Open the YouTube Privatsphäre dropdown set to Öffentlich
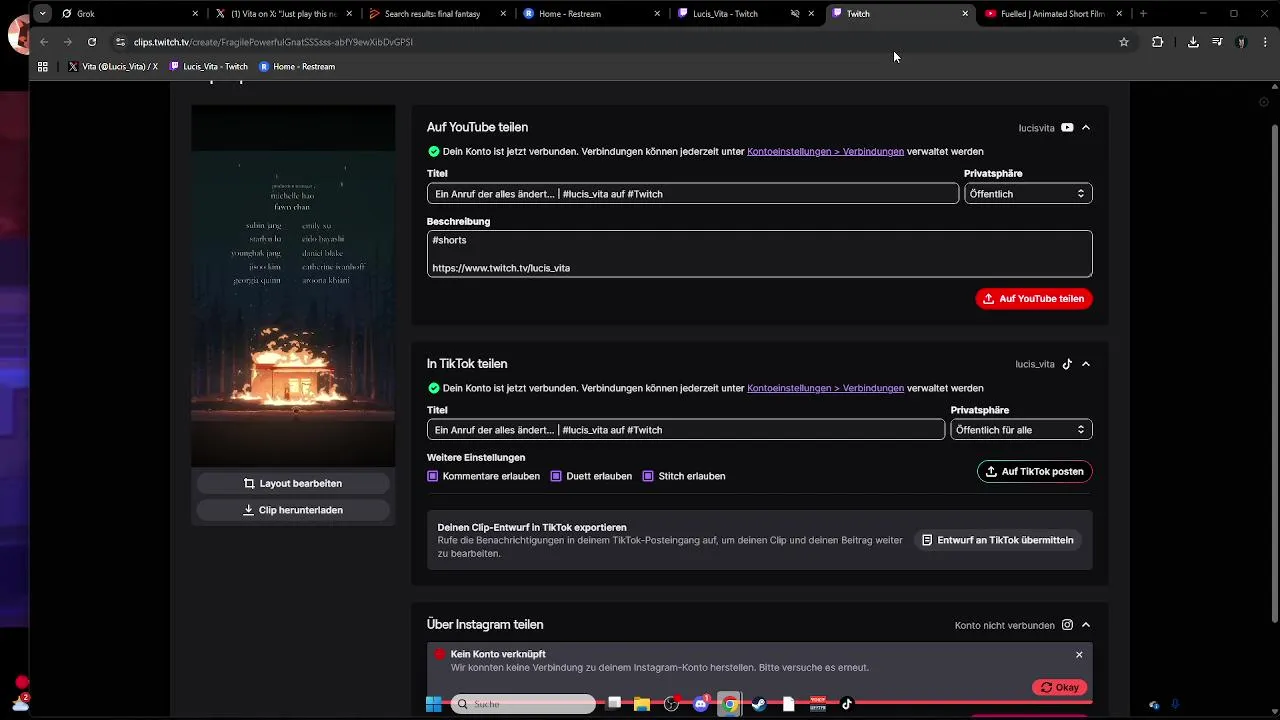The height and width of the screenshot is (720, 1280). tap(1028, 194)
